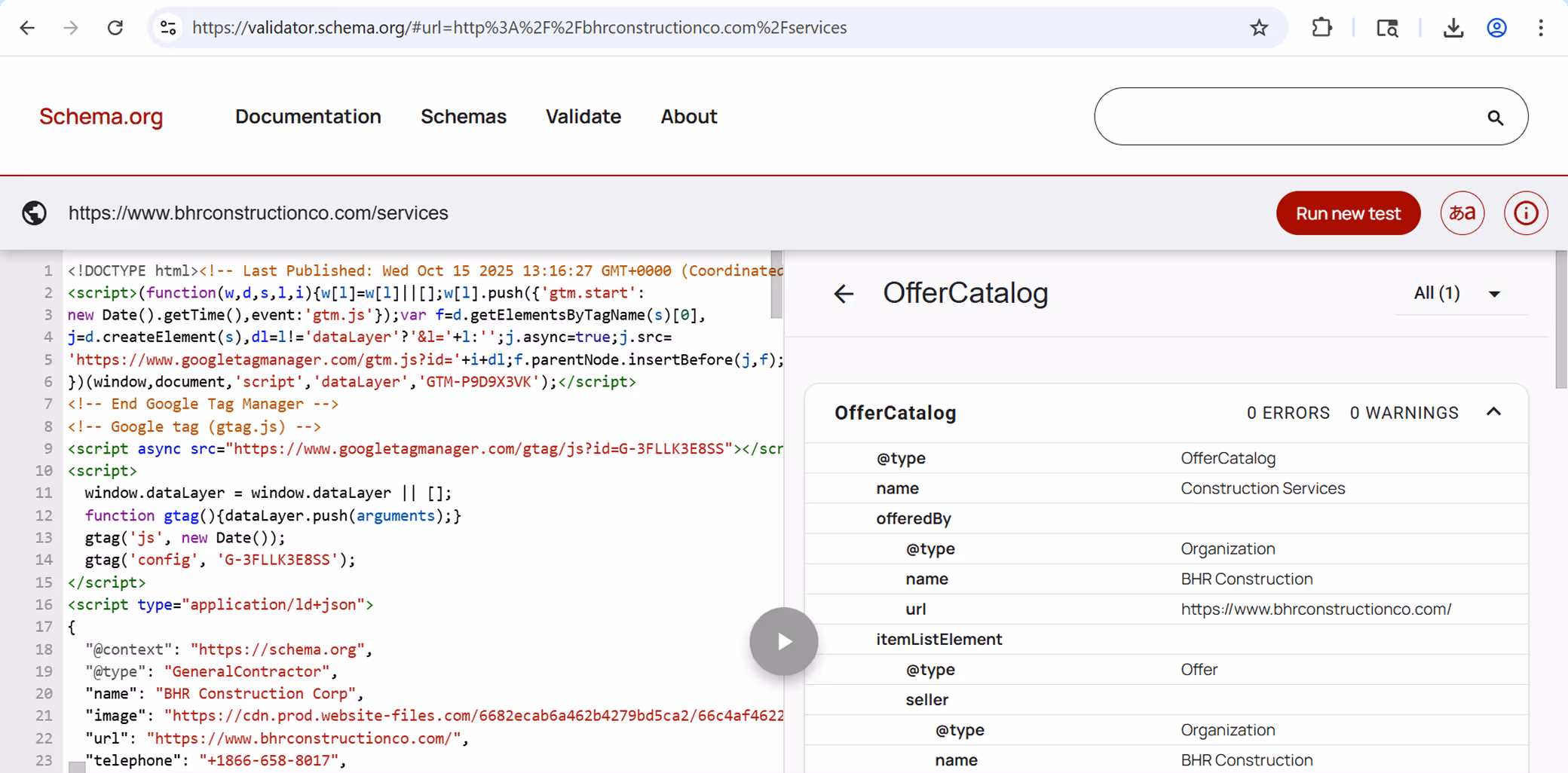Click the "GeneralContractor" string on code line 19
The width and height of the screenshot is (1568, 773).
coord(247,671)
